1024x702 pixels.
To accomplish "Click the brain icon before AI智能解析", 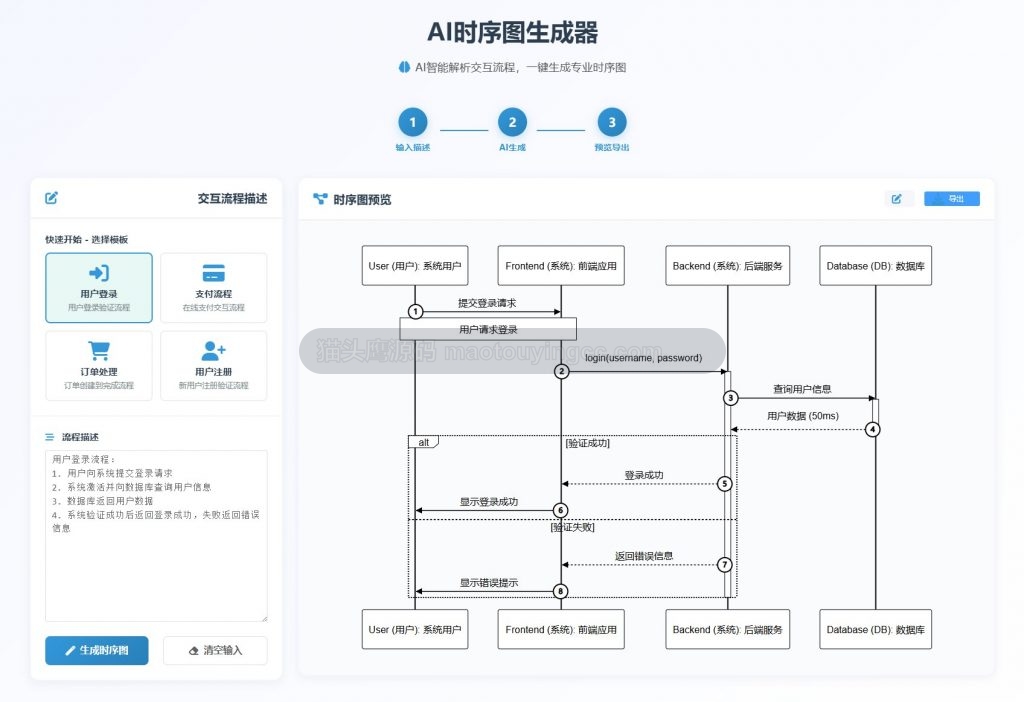I will pyautogui.click(x=404, y=67).
